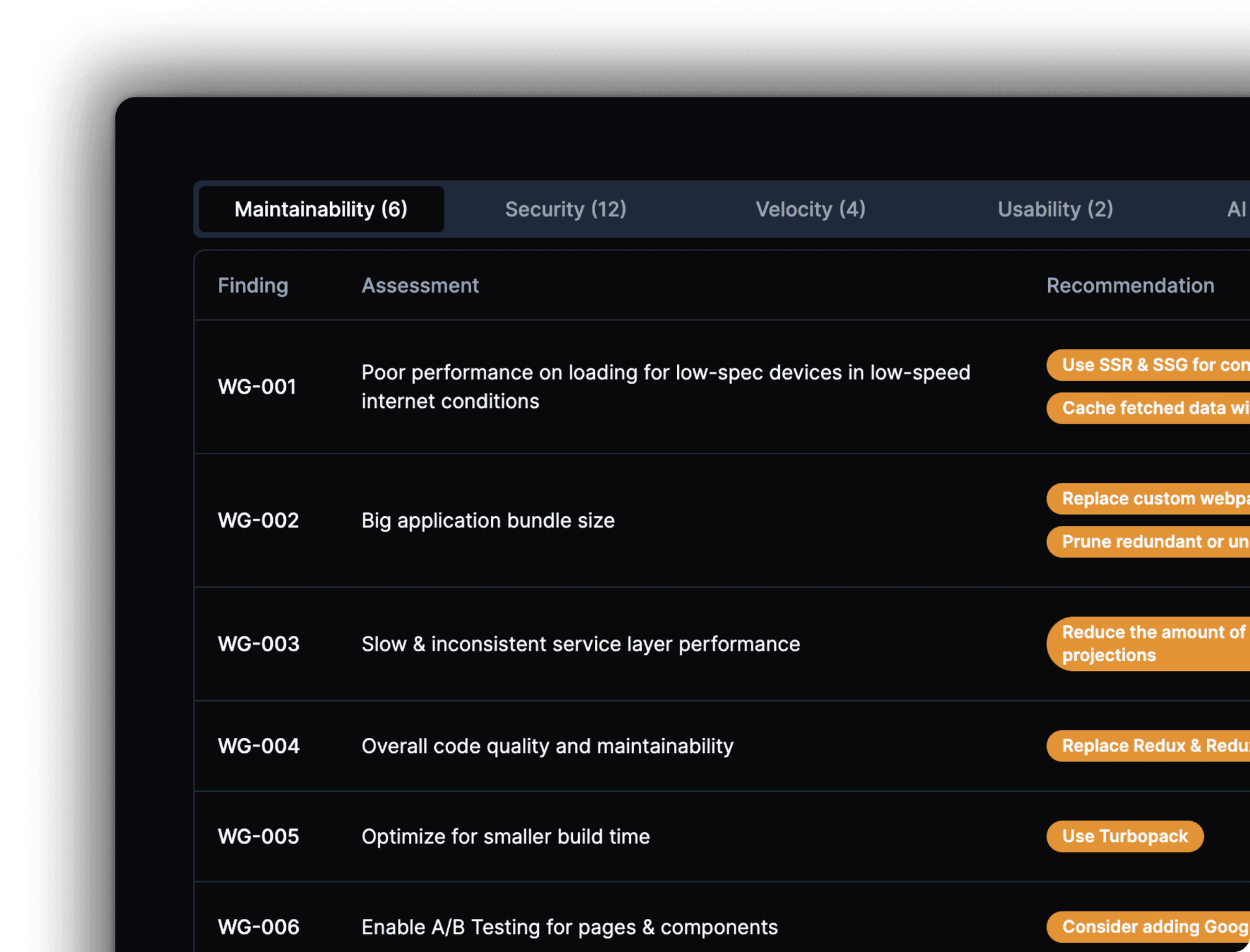Select the 'Optimize for smaller build time' assessment

[x=505, y=836]
